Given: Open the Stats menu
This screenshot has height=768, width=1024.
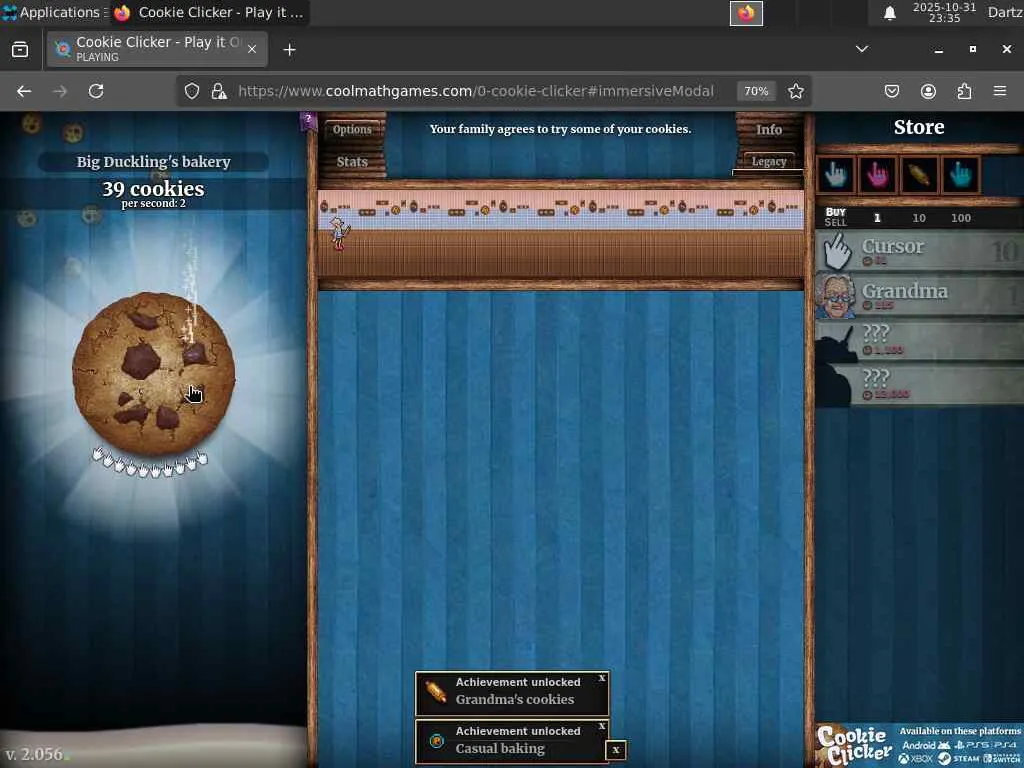Looking at the screenshot, I should 352,161.
